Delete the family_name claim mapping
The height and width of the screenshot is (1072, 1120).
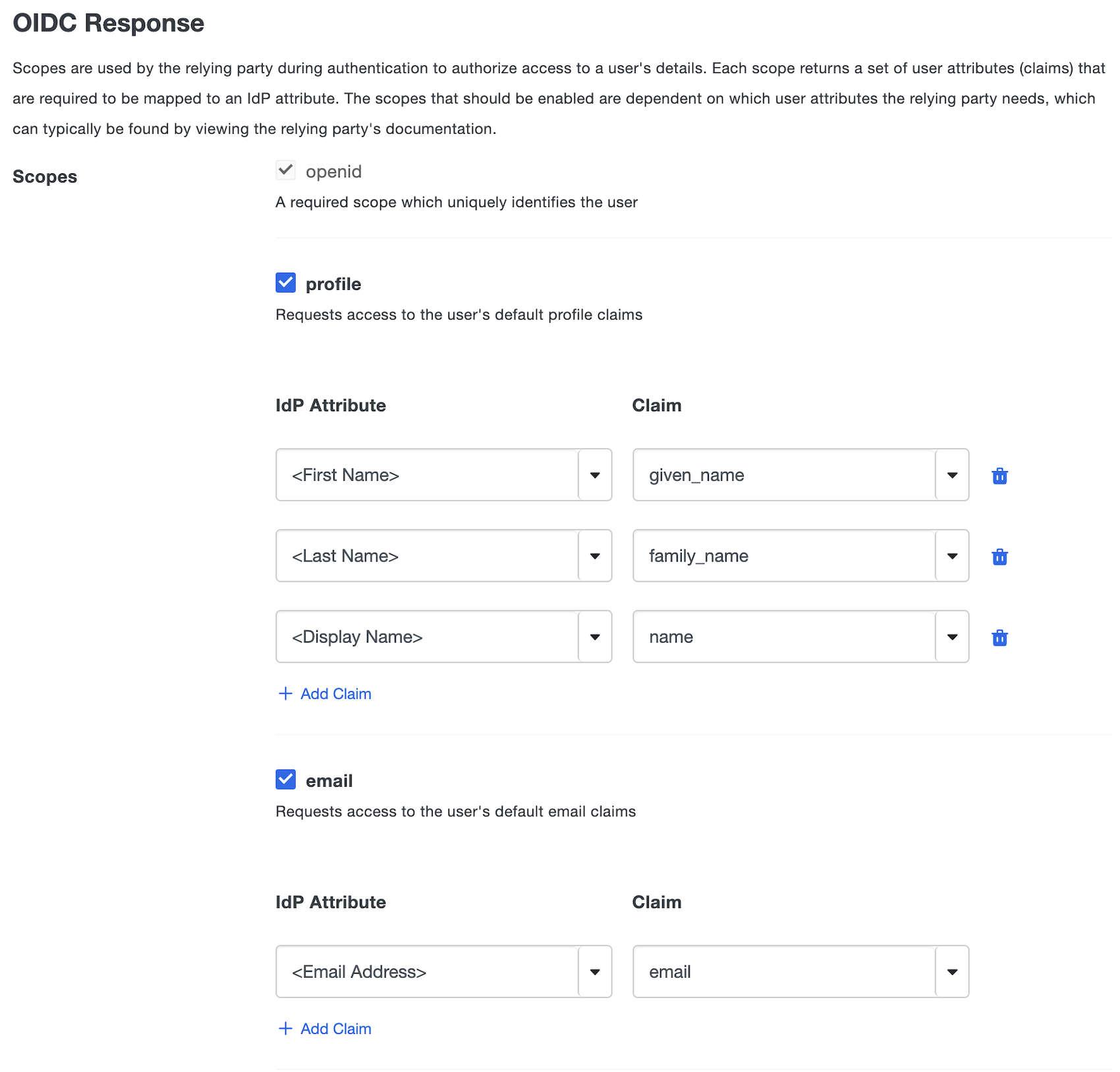click(x=1000, y=557)
